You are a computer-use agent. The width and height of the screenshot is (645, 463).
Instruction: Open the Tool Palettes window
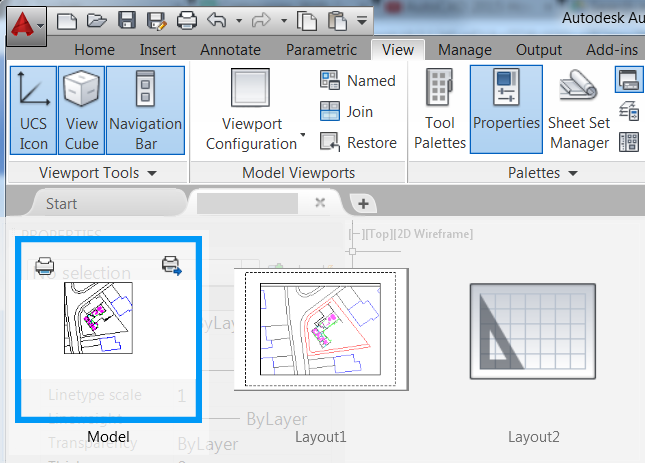pyautogui.click(x=440, y=109)
